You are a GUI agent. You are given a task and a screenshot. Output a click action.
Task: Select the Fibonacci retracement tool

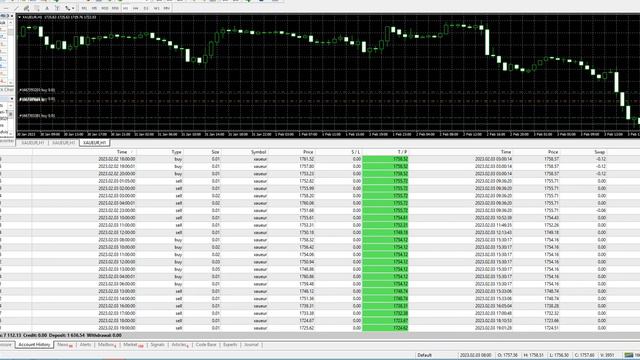click(x=37, y=8)
